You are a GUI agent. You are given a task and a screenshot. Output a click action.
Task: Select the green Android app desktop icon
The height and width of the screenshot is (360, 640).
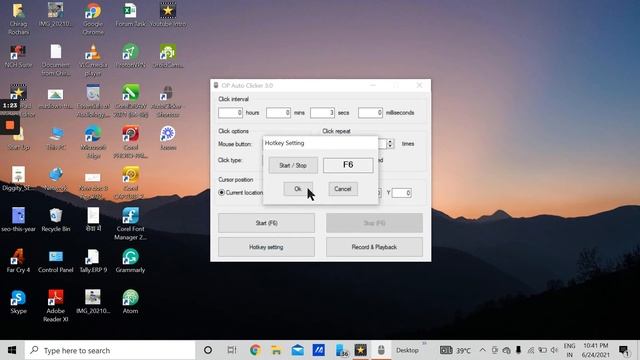[x=168, y=56]
